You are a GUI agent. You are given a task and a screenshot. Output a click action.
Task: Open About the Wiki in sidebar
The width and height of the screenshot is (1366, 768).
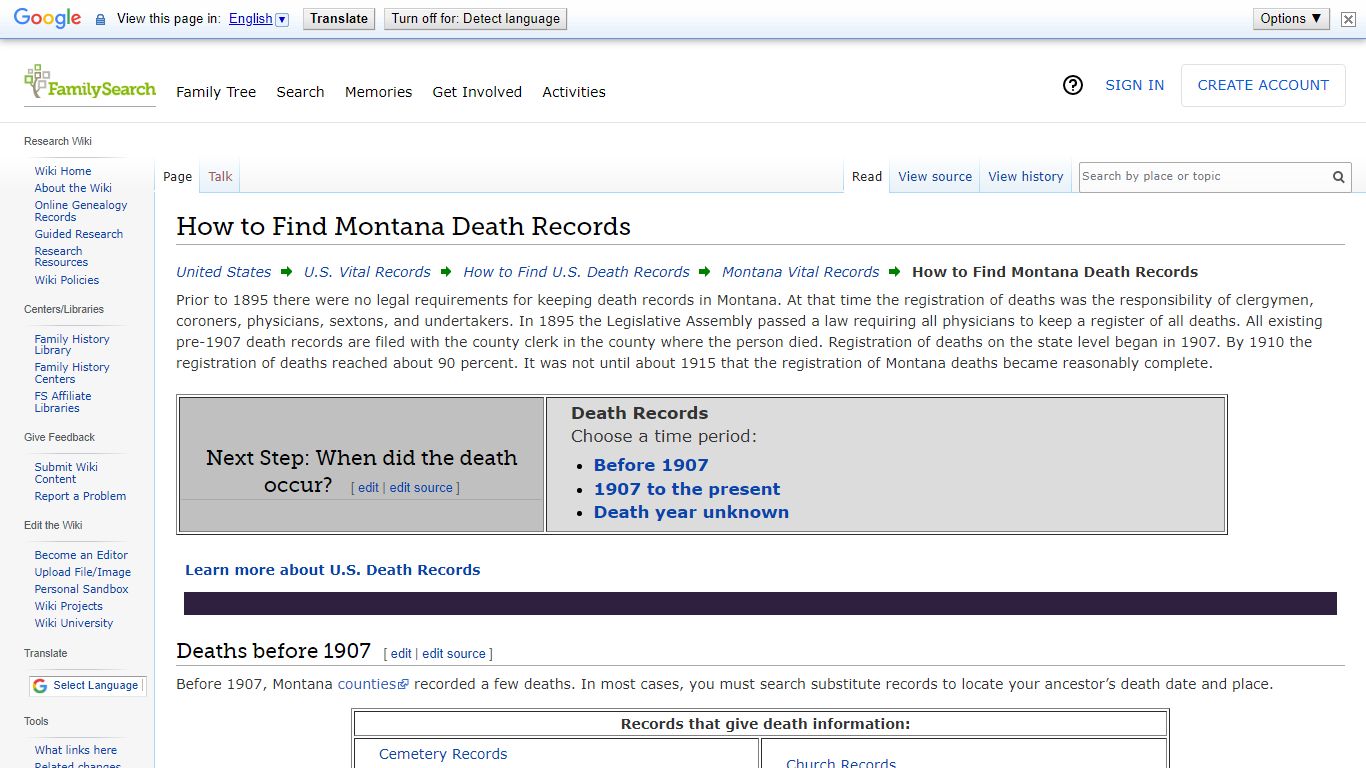click(x=73, y=188)
